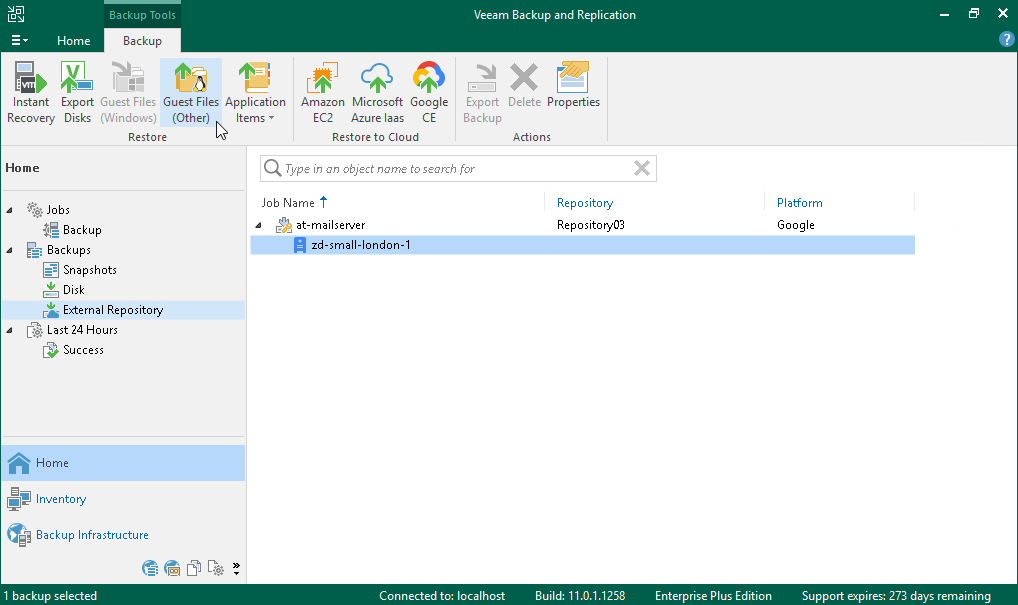Viewport: 1018px width, 605px height.
Task: Select the External Repository node
Action: point(123,310)
